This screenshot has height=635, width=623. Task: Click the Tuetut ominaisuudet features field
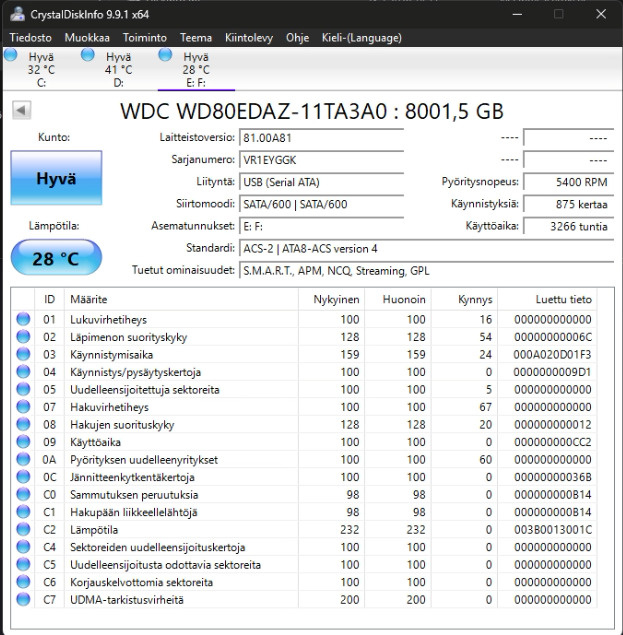coord(427,271)
